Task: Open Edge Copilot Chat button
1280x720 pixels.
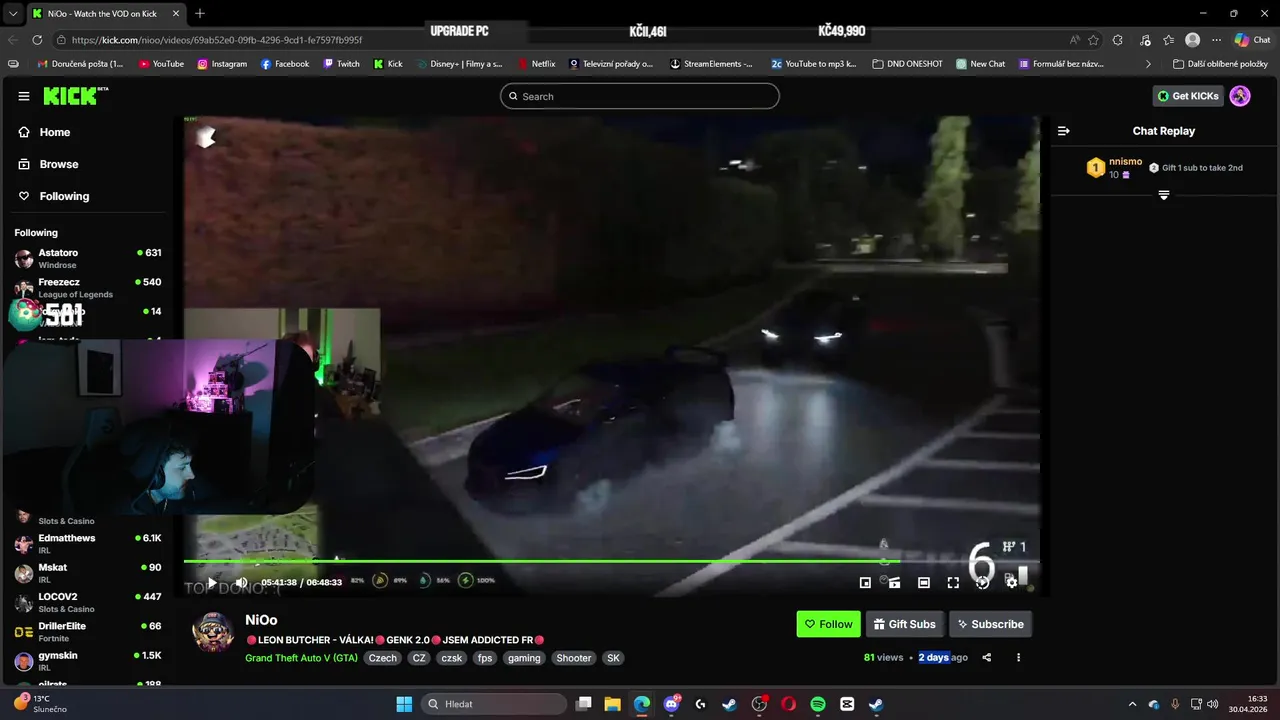Action: point(1253,40)
